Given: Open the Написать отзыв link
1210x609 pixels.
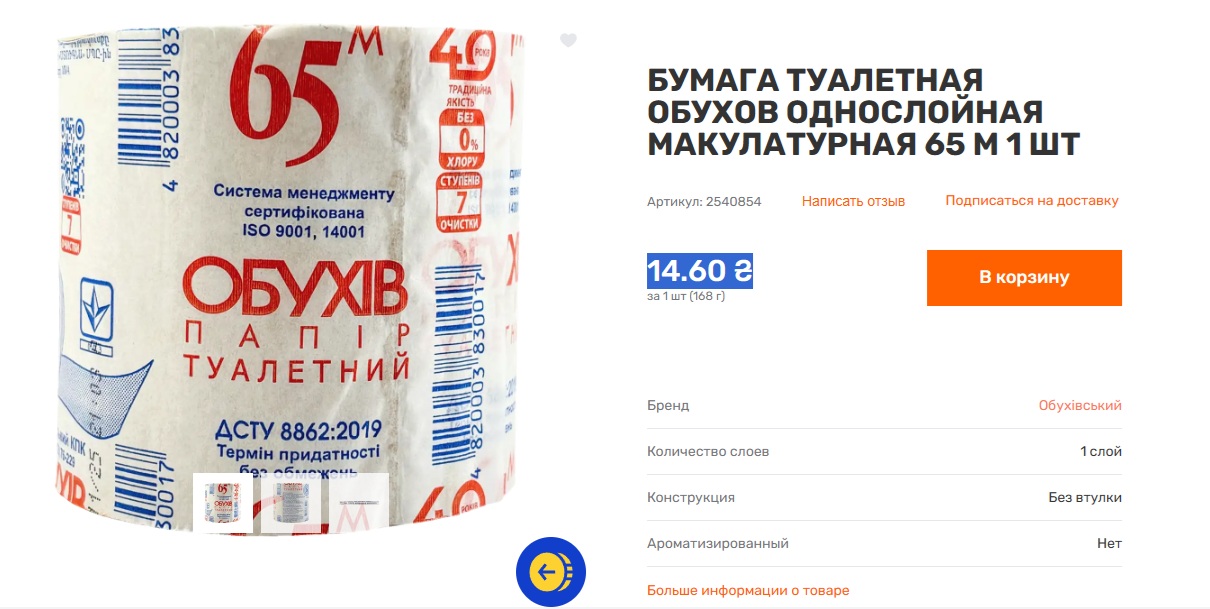Looking at the screenshot, I should [853, 201].
